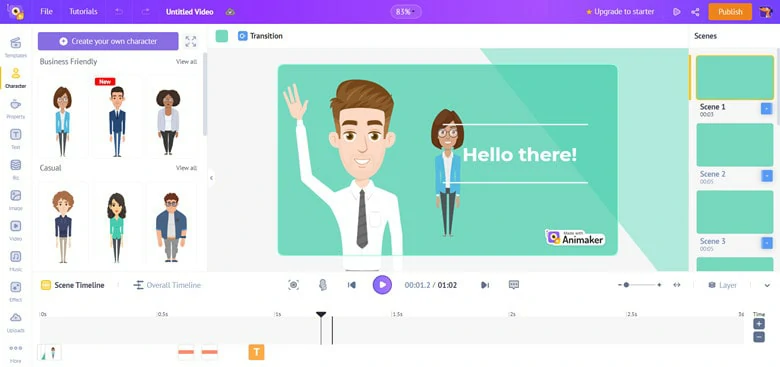Click the timeline zoom slider handle
780x367 pixels.
pos(626,285)
